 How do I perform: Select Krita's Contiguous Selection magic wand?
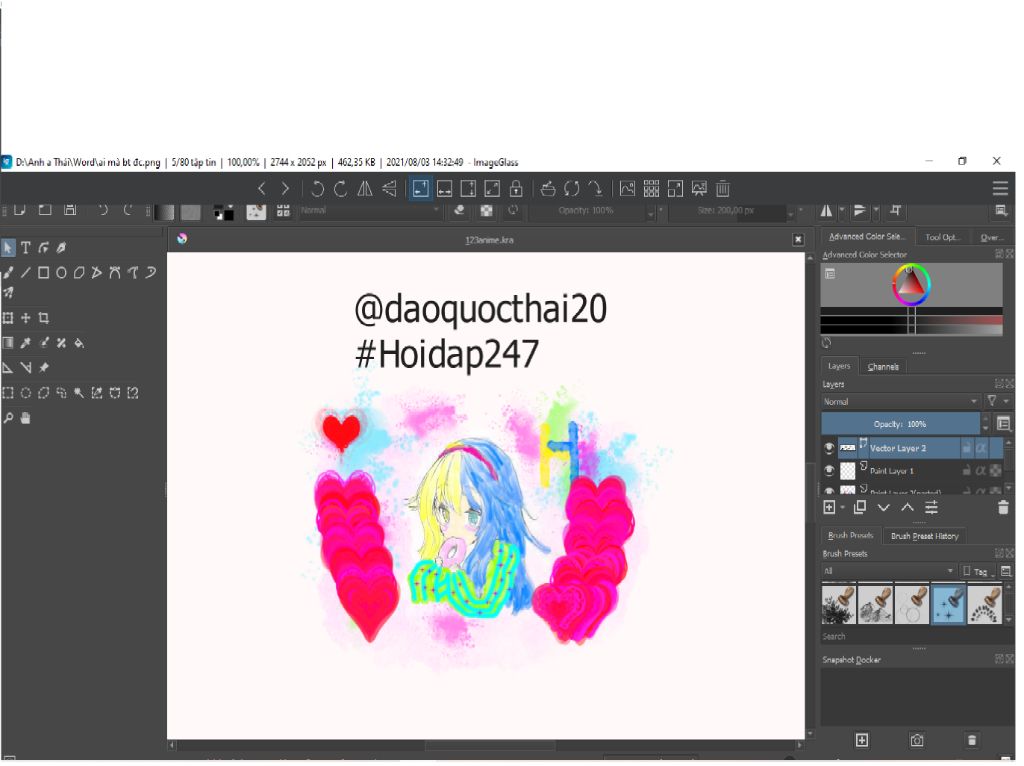pyautogui.click(x=79, y=394)
